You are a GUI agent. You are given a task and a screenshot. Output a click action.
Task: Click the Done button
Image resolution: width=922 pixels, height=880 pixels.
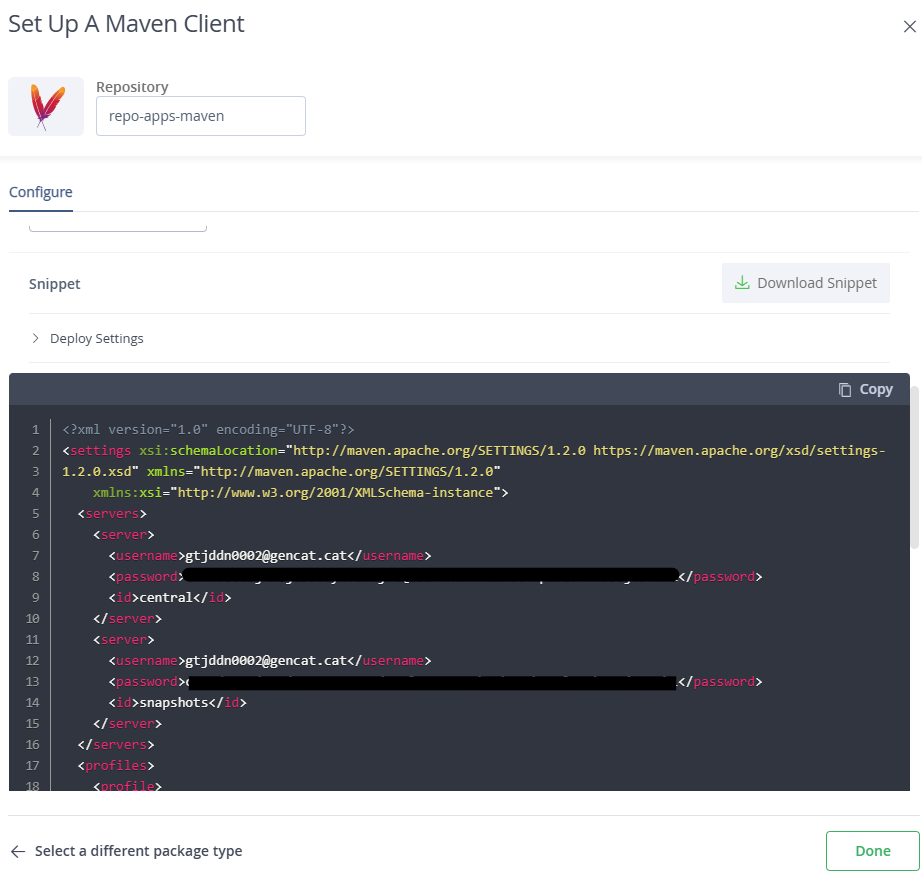(x=871, y=850)
